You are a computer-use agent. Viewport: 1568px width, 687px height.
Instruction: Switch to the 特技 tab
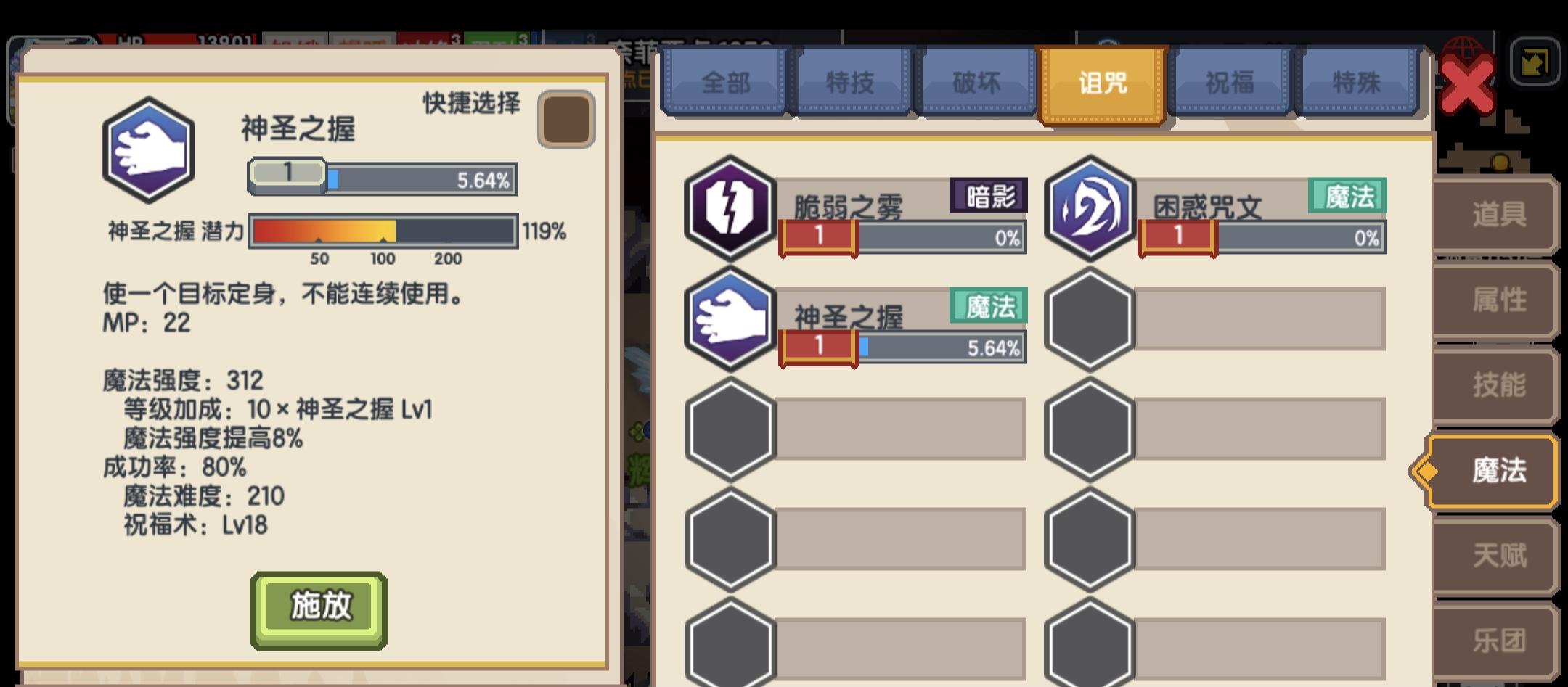pos(851,82)
